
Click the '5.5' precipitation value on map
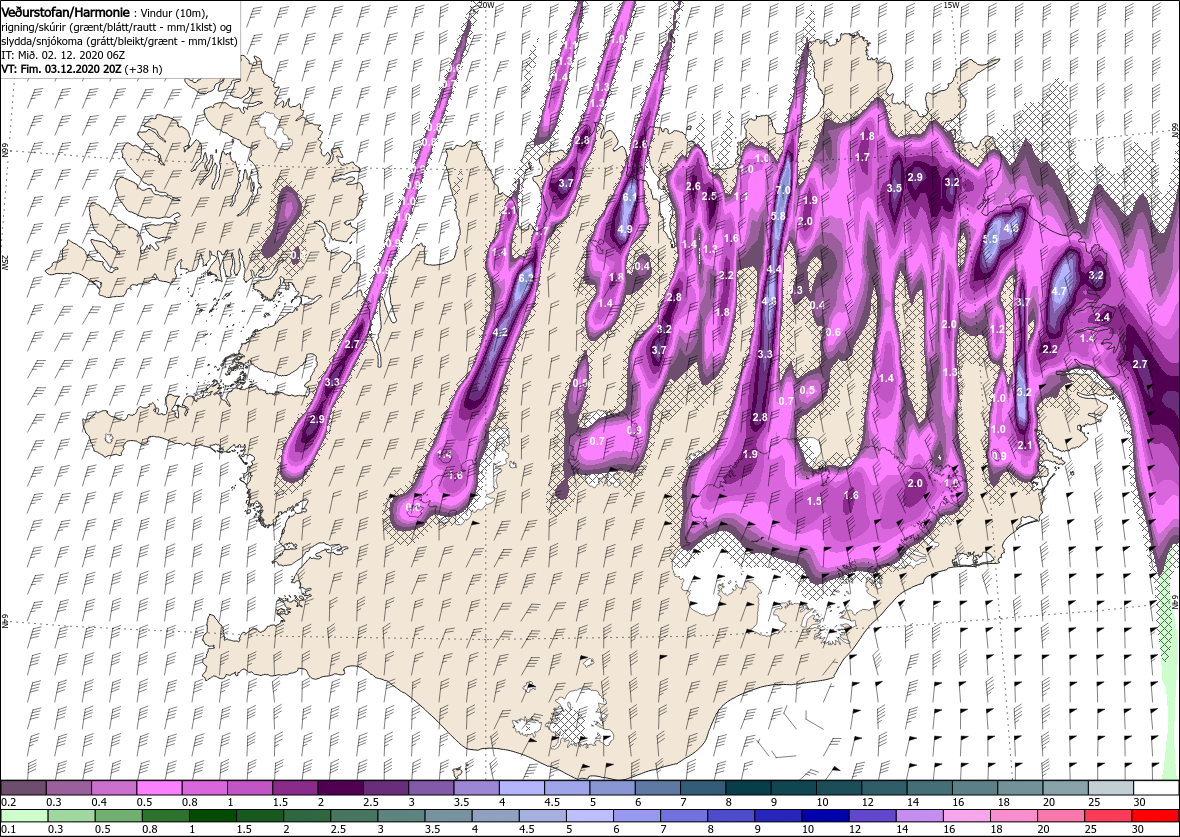(x=990, y=239)
